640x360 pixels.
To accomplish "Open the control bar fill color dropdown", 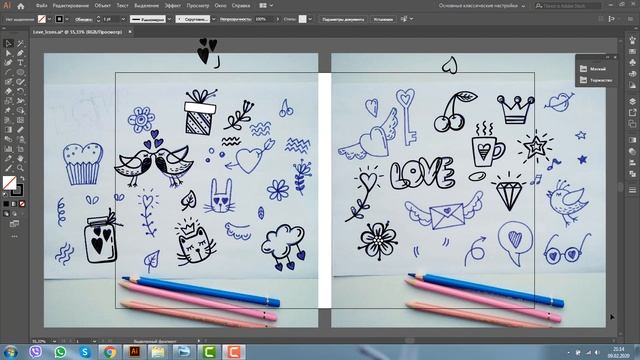I will pos(49,19).
